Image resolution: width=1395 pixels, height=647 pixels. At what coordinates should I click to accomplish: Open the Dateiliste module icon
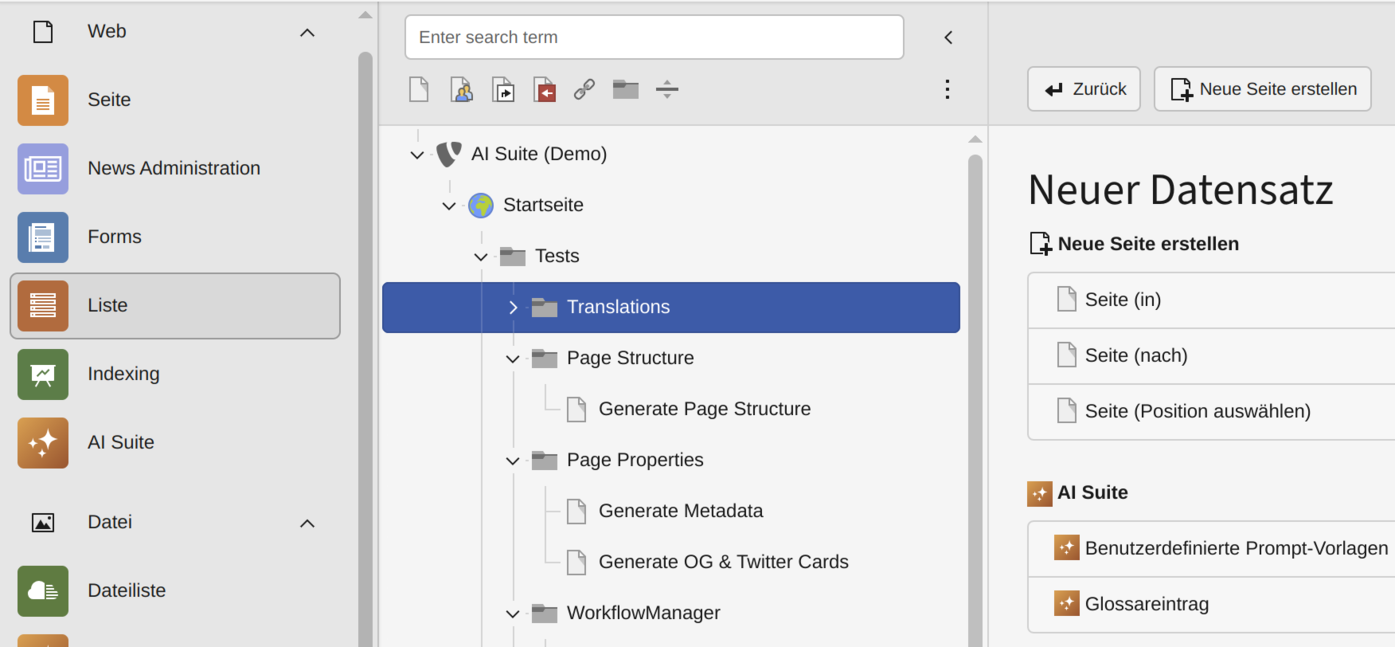pyautogui.click(x=43, y=591)
